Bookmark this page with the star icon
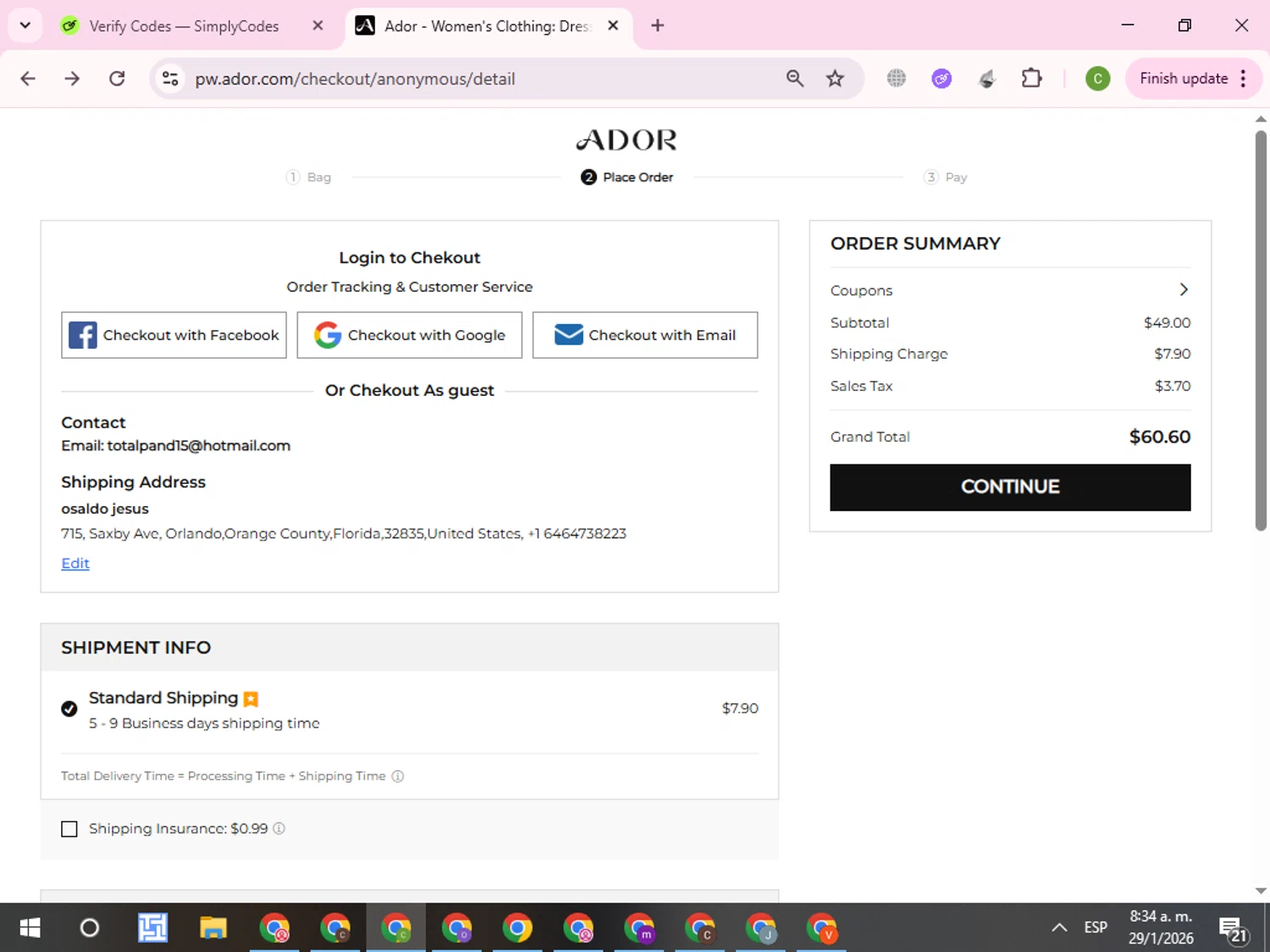 click(x=835, y=79)
